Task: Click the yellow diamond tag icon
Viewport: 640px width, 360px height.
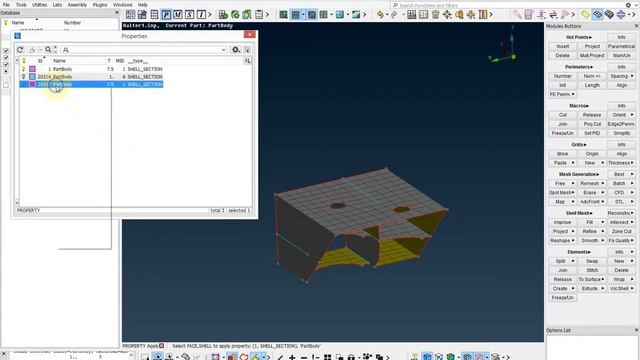Action: coord(585,15)
